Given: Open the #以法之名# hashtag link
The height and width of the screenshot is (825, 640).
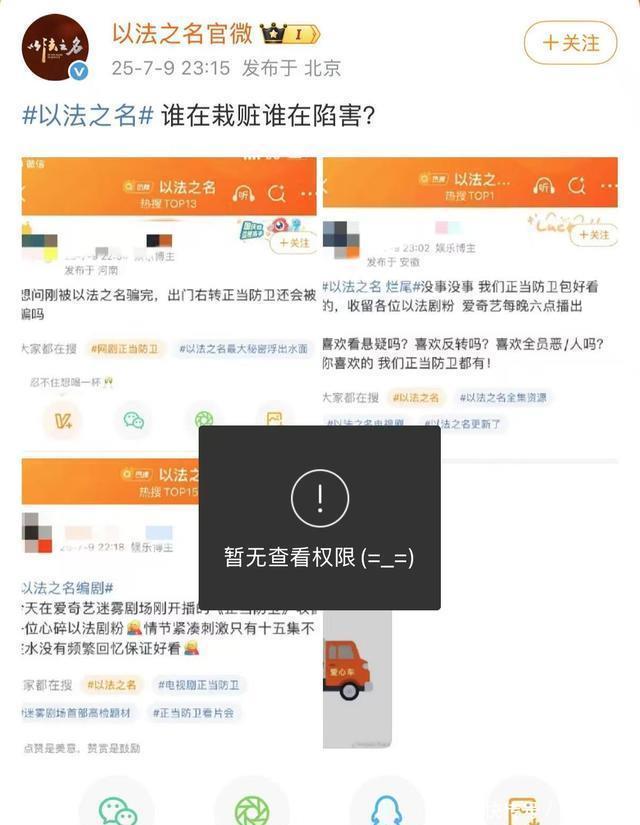Looking at the screenshot, I should tap(88, 115).
